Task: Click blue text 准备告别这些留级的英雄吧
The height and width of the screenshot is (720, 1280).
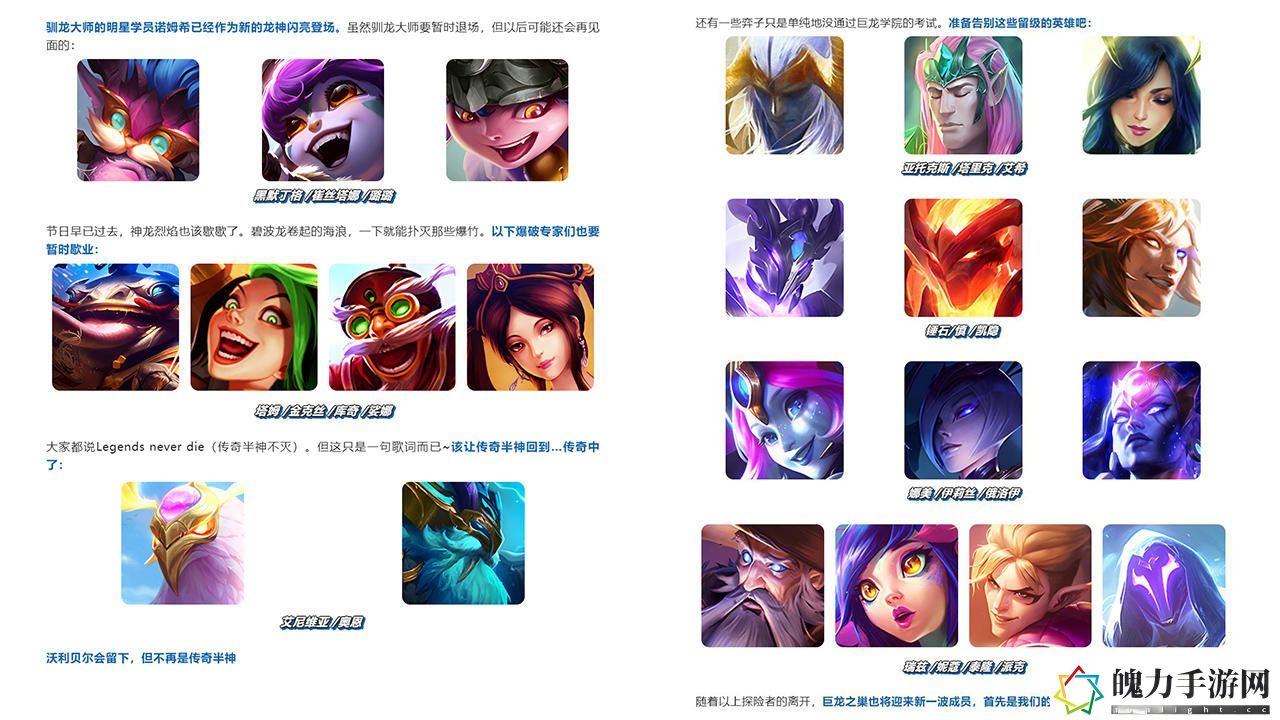Action: pyautogui.click(x=1018, y=22)
